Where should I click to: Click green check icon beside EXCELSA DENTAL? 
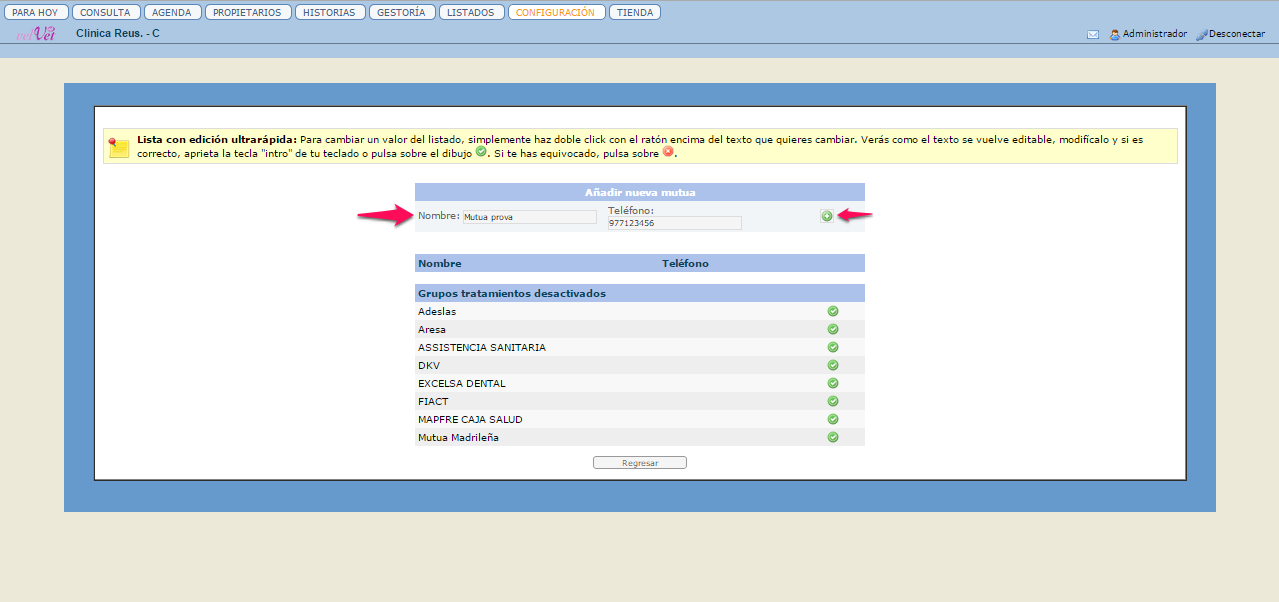832,383
